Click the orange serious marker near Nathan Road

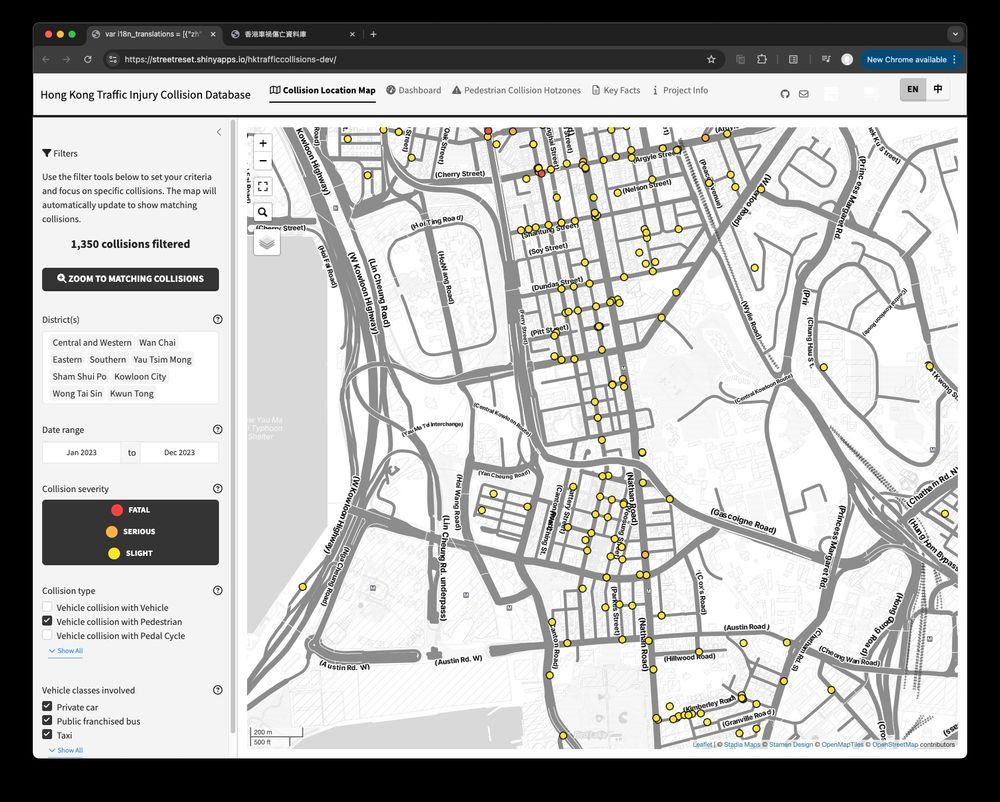tap(645, 555)
